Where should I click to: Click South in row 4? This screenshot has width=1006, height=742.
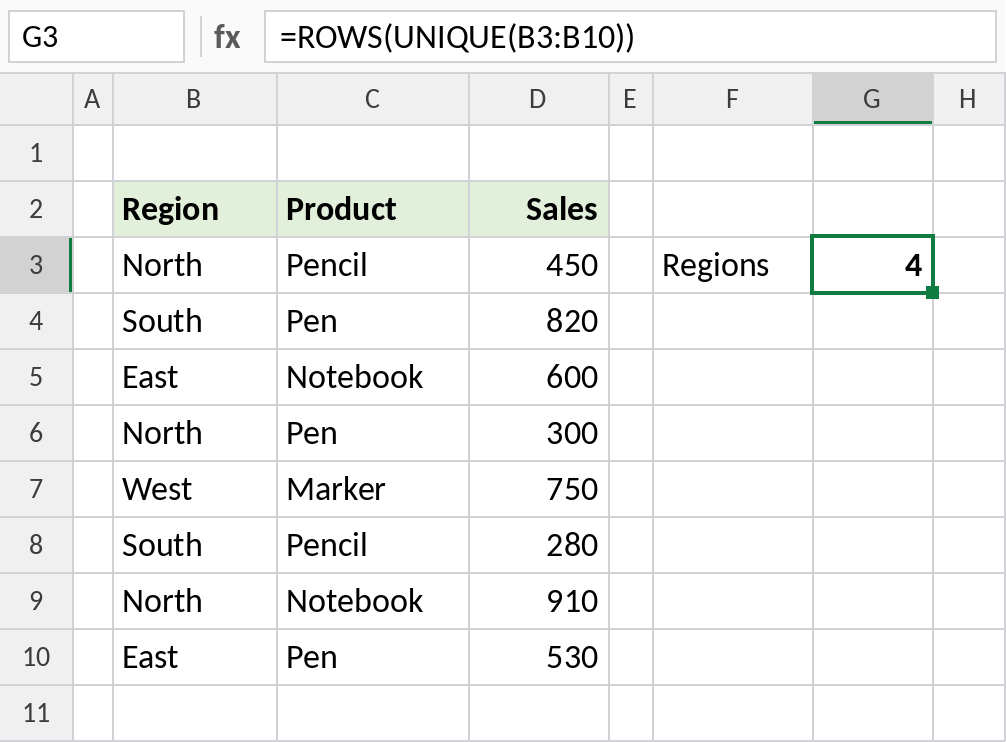click(195, 321)
